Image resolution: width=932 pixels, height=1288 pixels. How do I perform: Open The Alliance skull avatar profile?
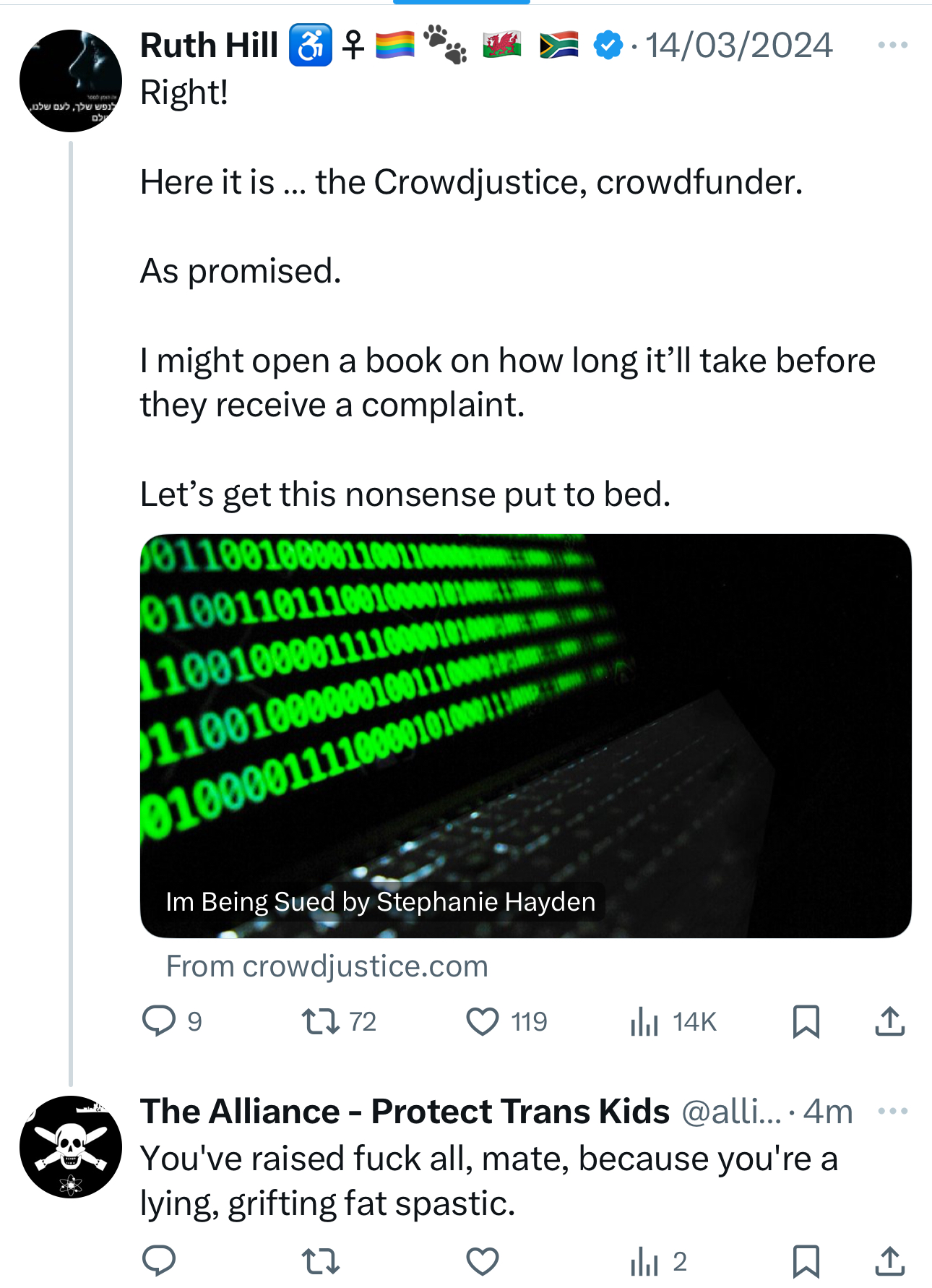(x=71, y=1146)
